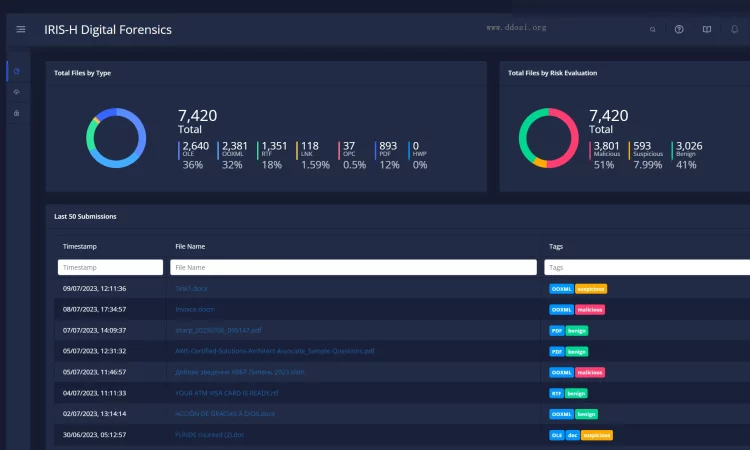This screenshot has height=450, width=750.
Task: Open the FUNDS counted (2).doc link
Action: coord(210,435)
